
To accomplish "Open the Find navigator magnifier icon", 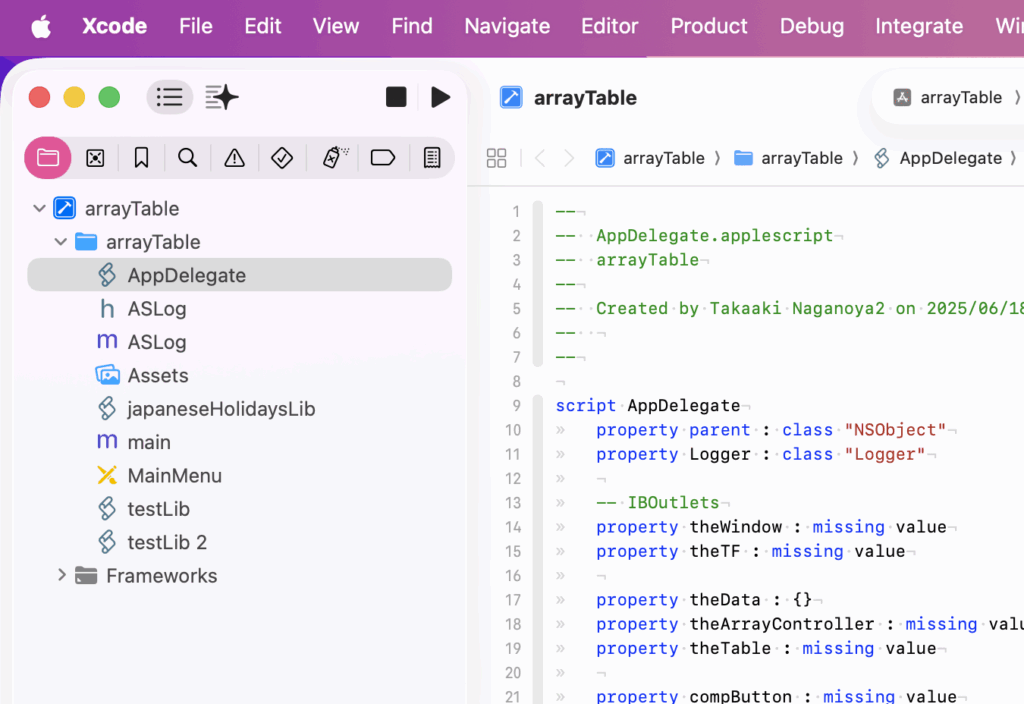I will tap(187, 158).
